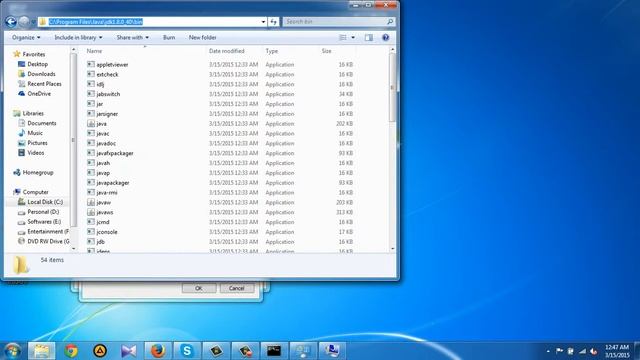Select the javafxpackager file
Image resolution: width=640 pixels, height=360 pixels.
click(115, 153)
